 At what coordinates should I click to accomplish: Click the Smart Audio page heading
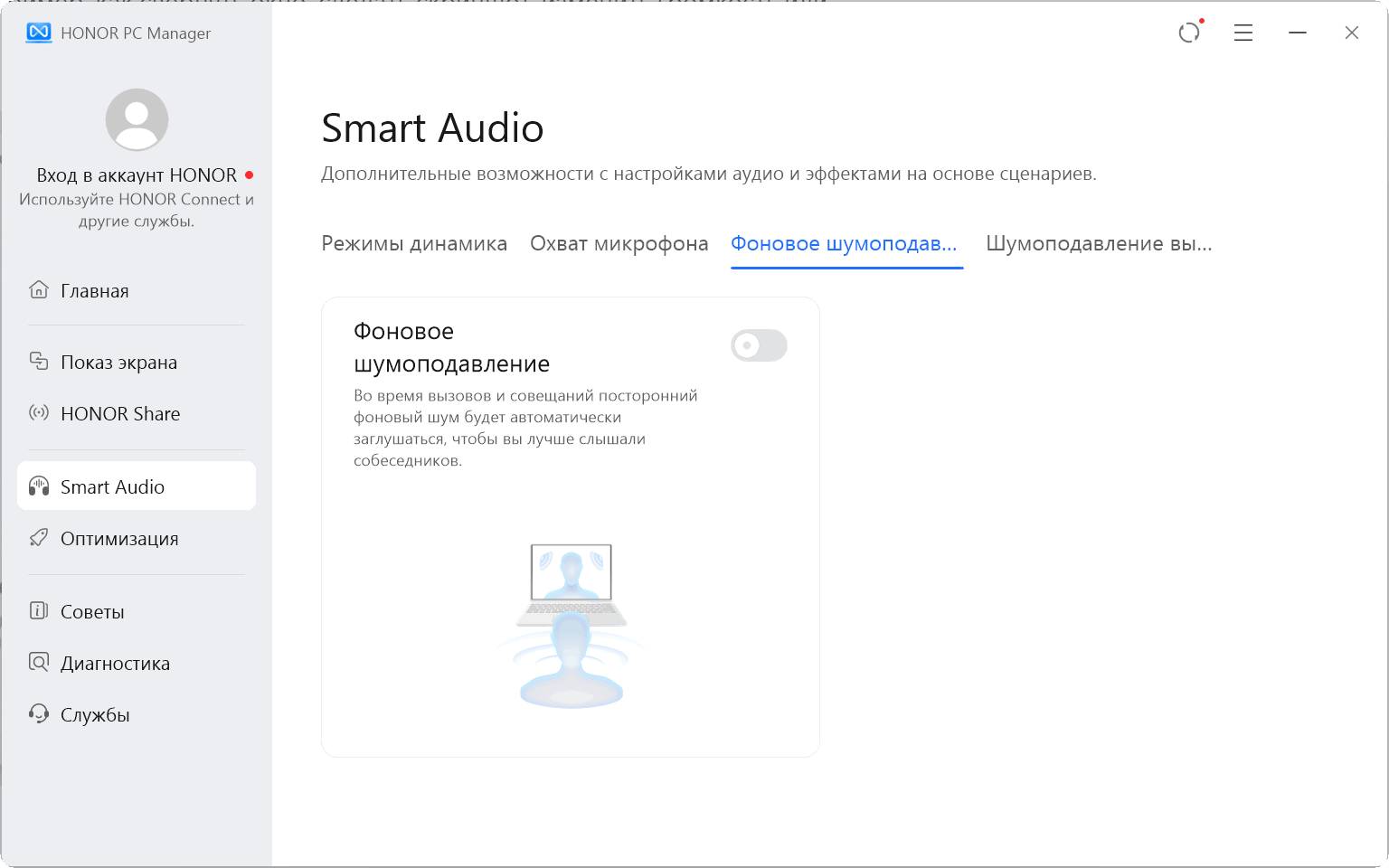point(432,128)
